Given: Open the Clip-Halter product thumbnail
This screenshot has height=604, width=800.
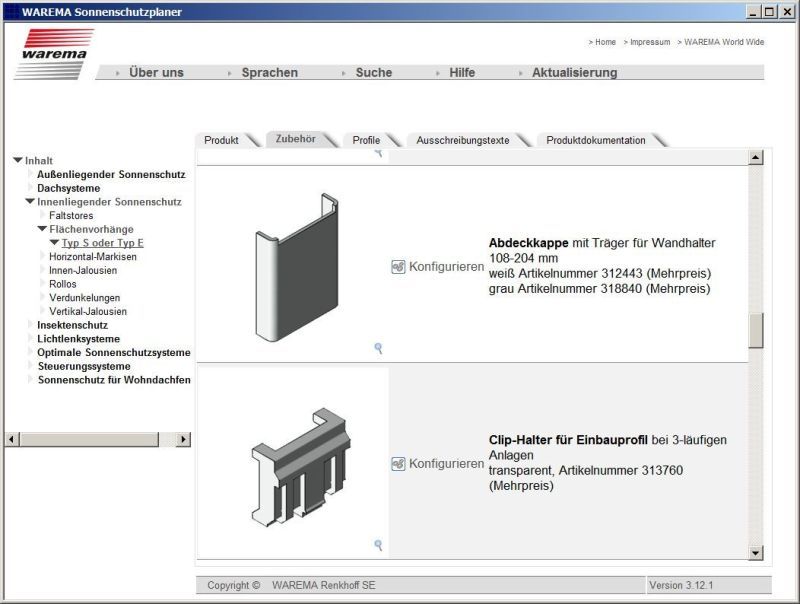Looking at the screenshot, I should 301,466.
